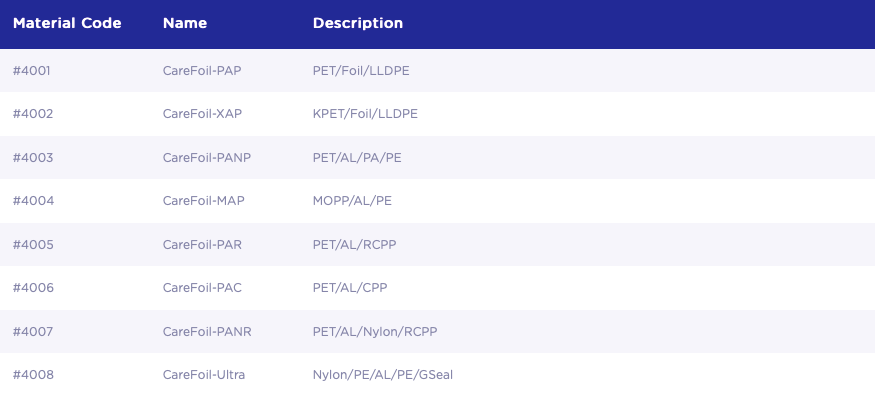Select the CareFoil-PAR name

(203, 245)
